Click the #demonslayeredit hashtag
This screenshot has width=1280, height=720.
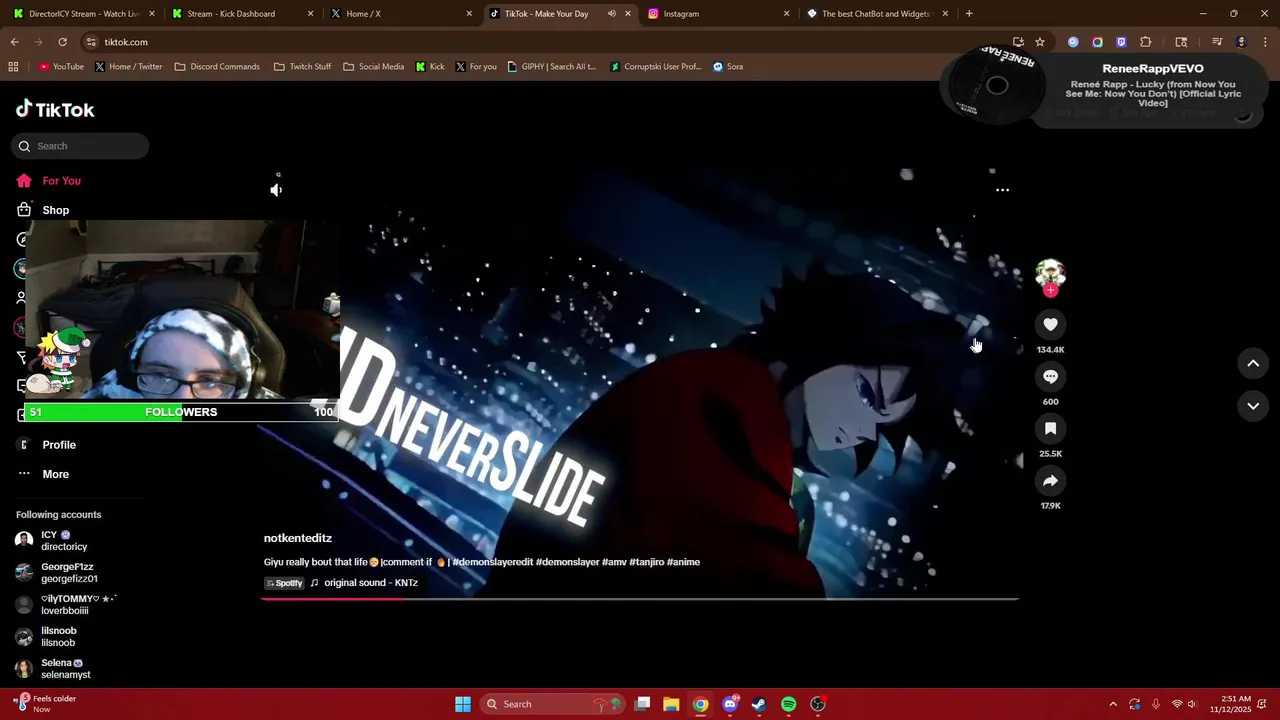(x=492, y=562)
